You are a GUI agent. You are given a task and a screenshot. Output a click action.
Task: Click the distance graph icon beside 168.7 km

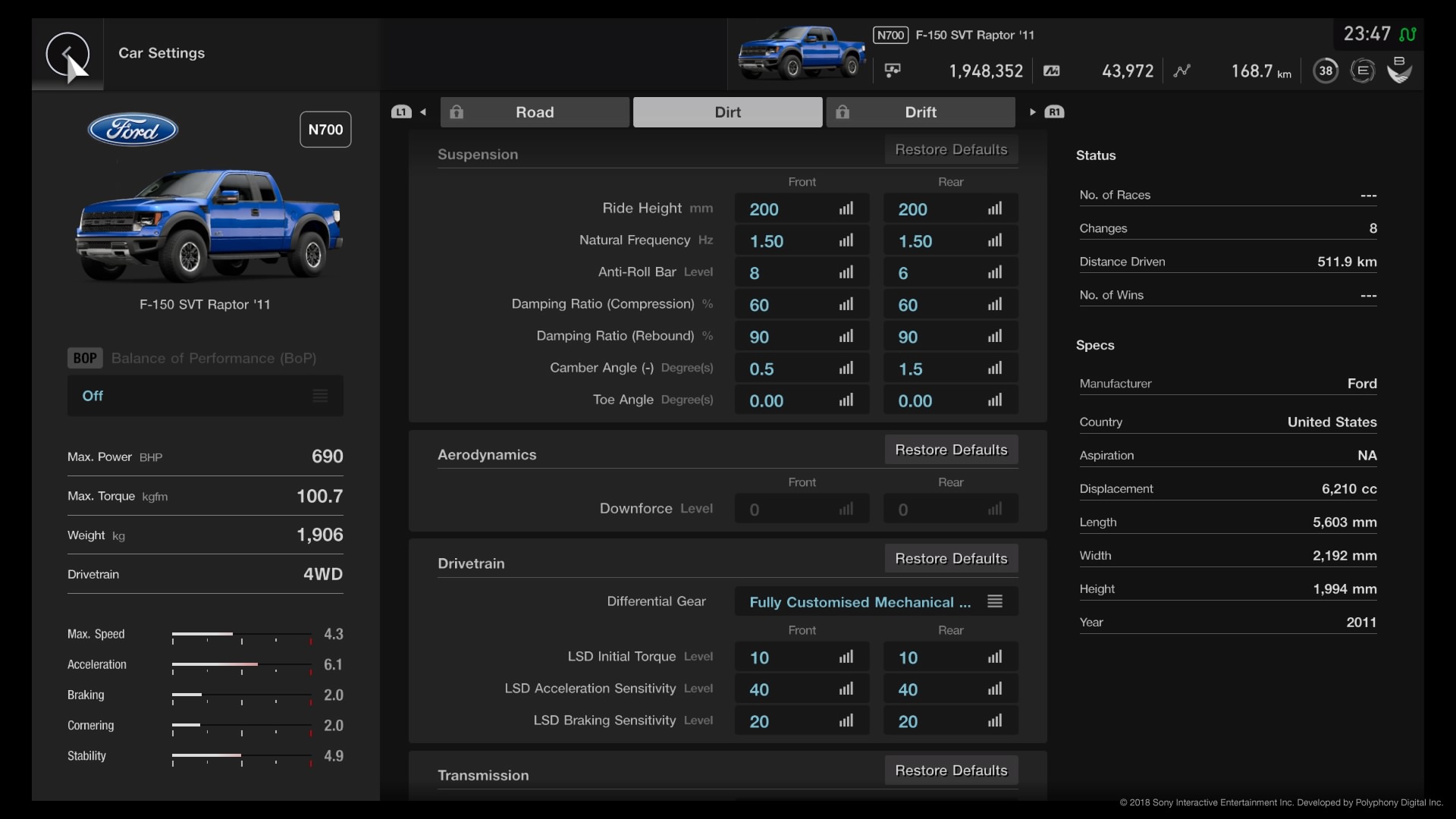[x=1181, y=71]
